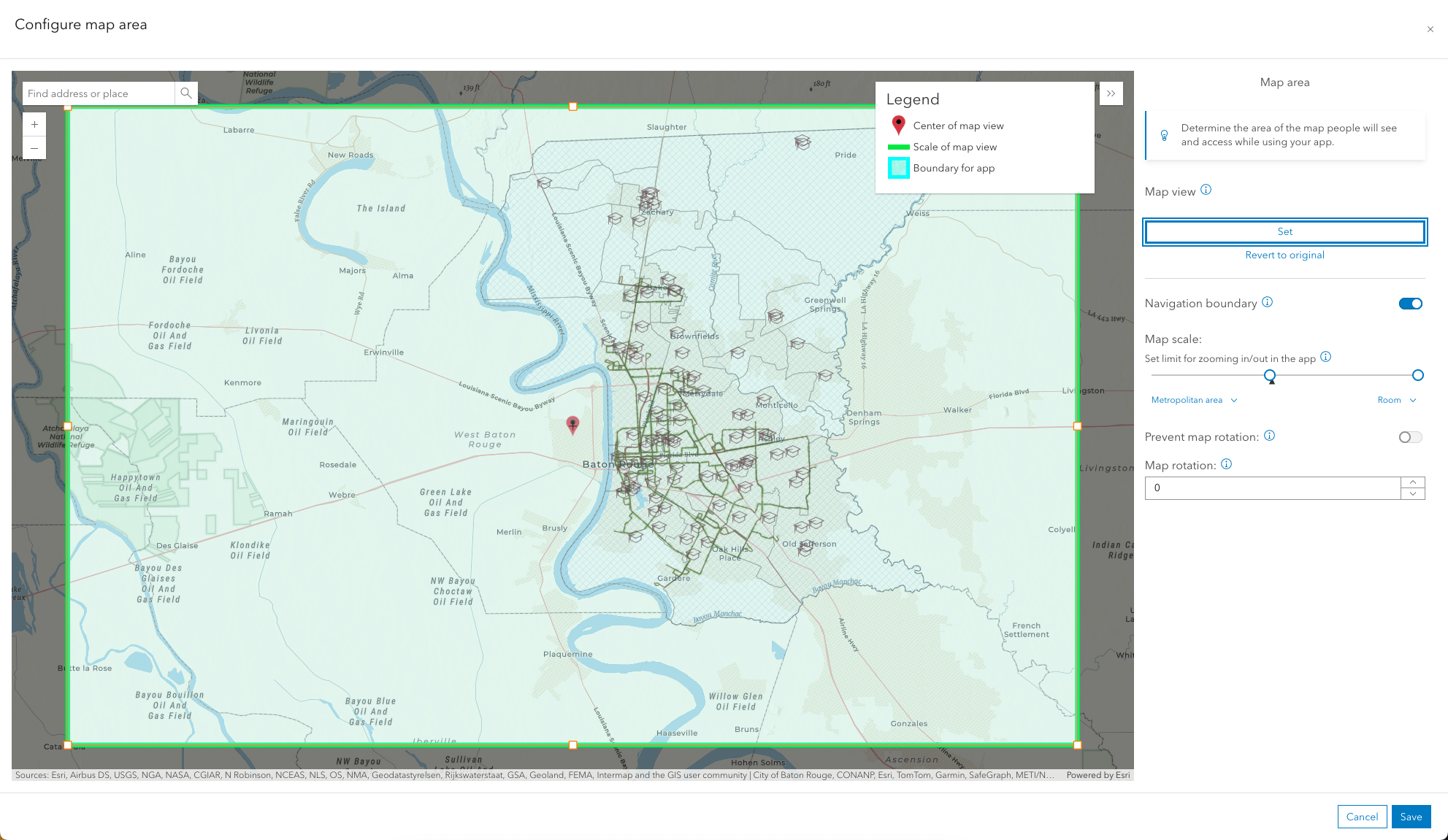Zoom out the map with minus button
Screen dimensions: 1448x840
click(x=34, y=148)
